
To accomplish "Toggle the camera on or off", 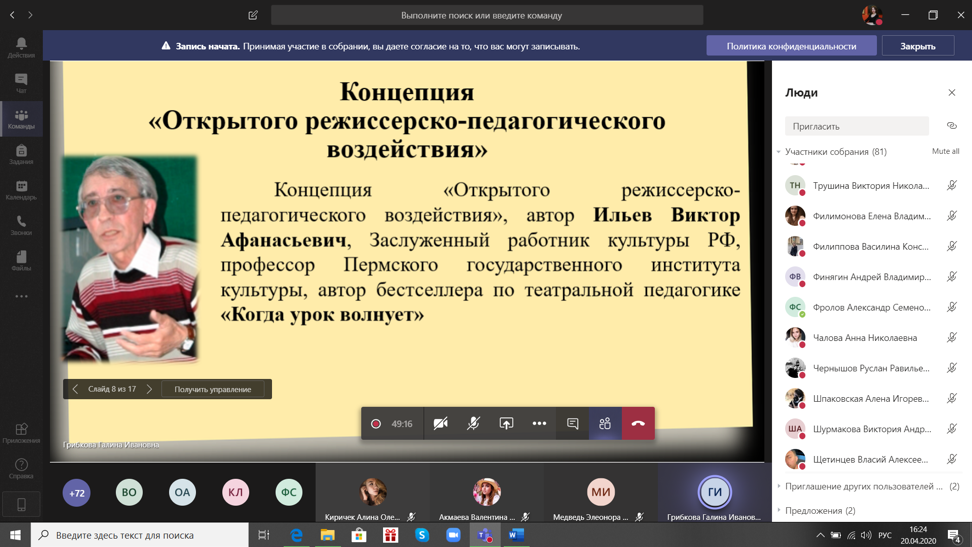I will (440, 423).
